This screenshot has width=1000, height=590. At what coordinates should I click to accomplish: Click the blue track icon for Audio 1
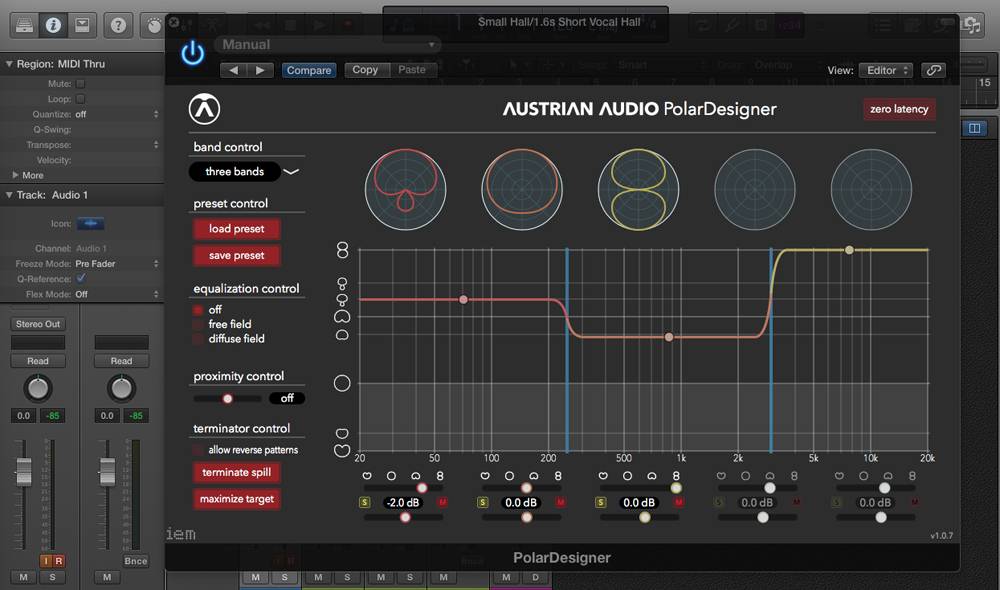[x=91, y=223]
